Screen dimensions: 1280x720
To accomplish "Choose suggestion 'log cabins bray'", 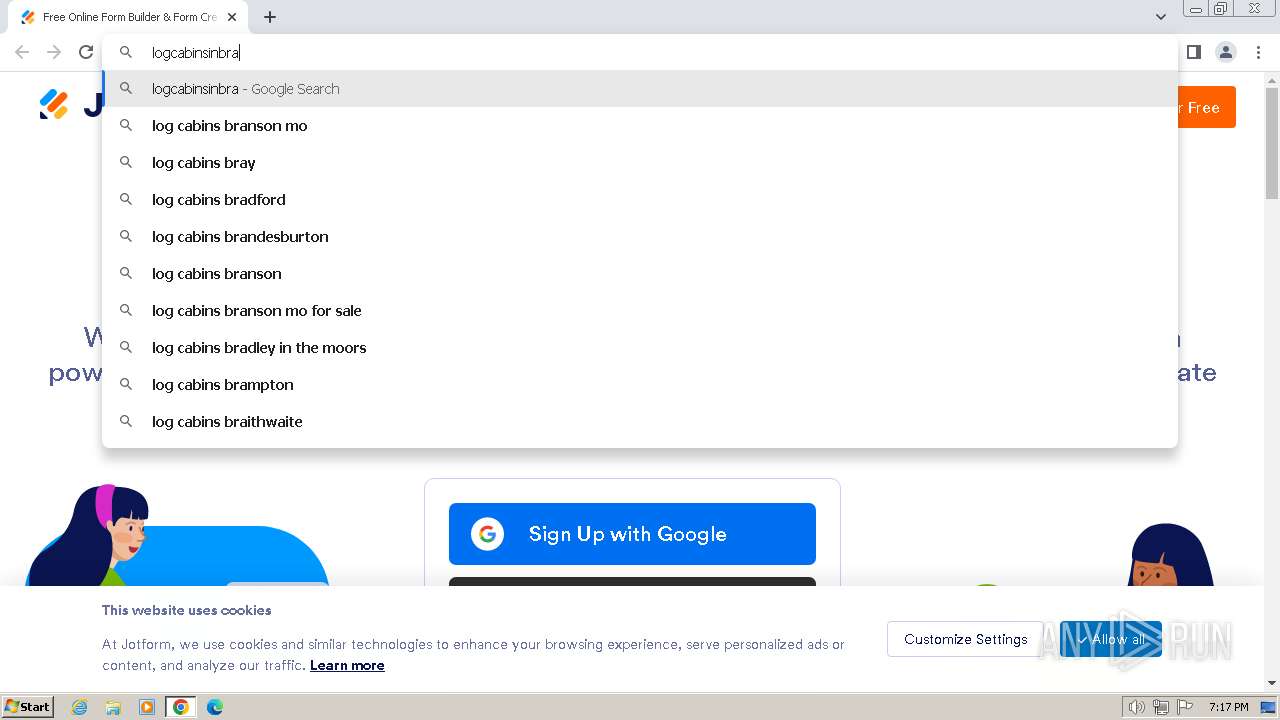I will (640, 163).
